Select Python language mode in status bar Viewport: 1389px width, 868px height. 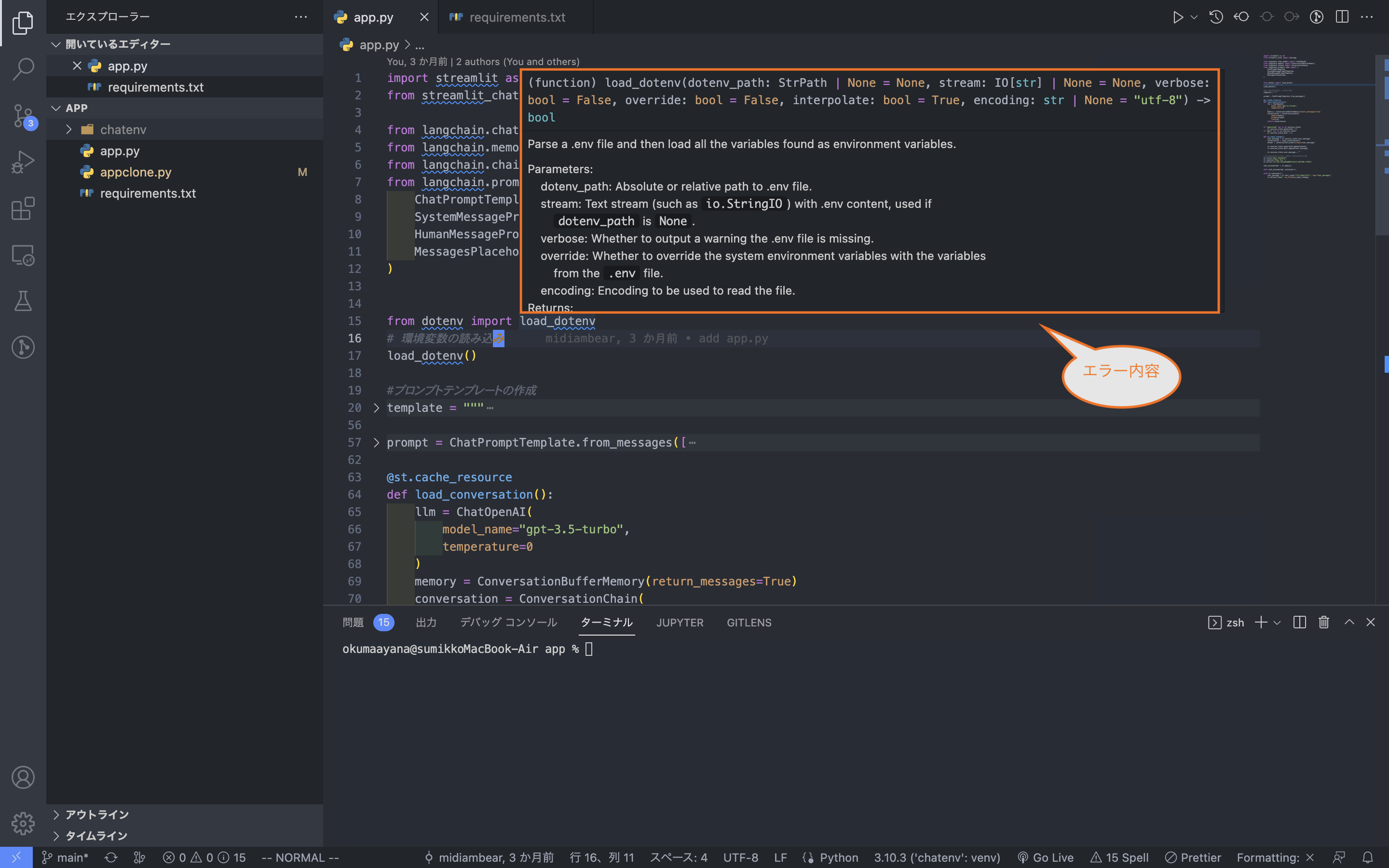[837, 857]
